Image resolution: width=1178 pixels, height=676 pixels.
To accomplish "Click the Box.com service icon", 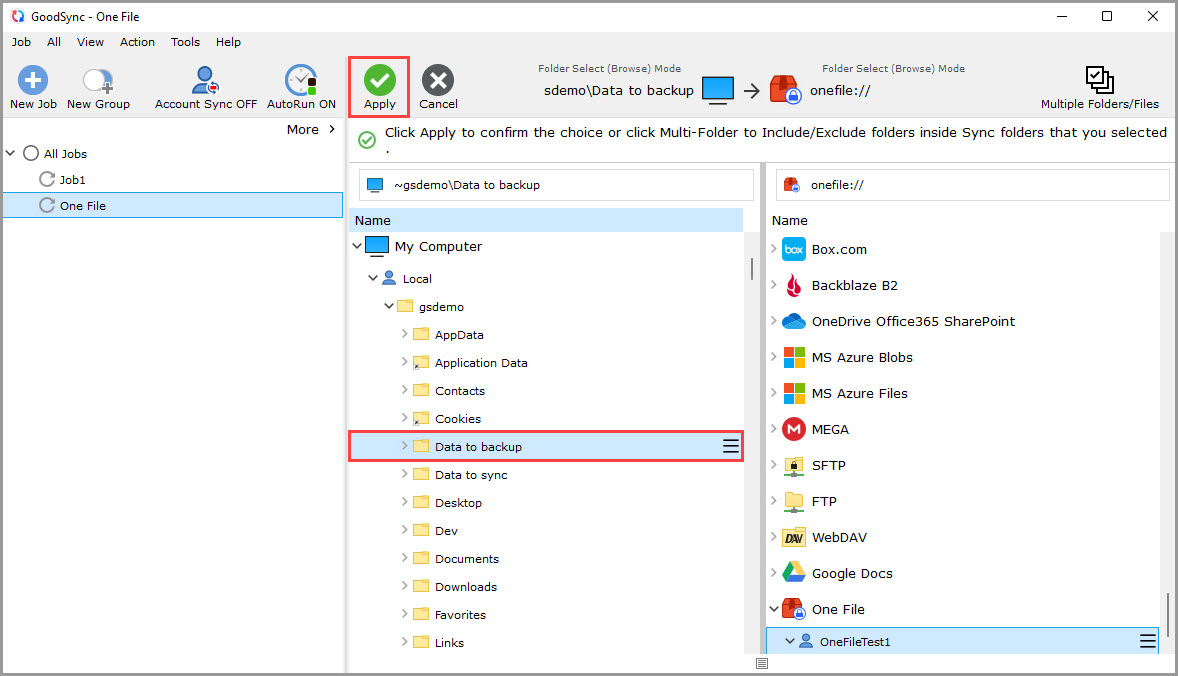I will tap(793, 249).
